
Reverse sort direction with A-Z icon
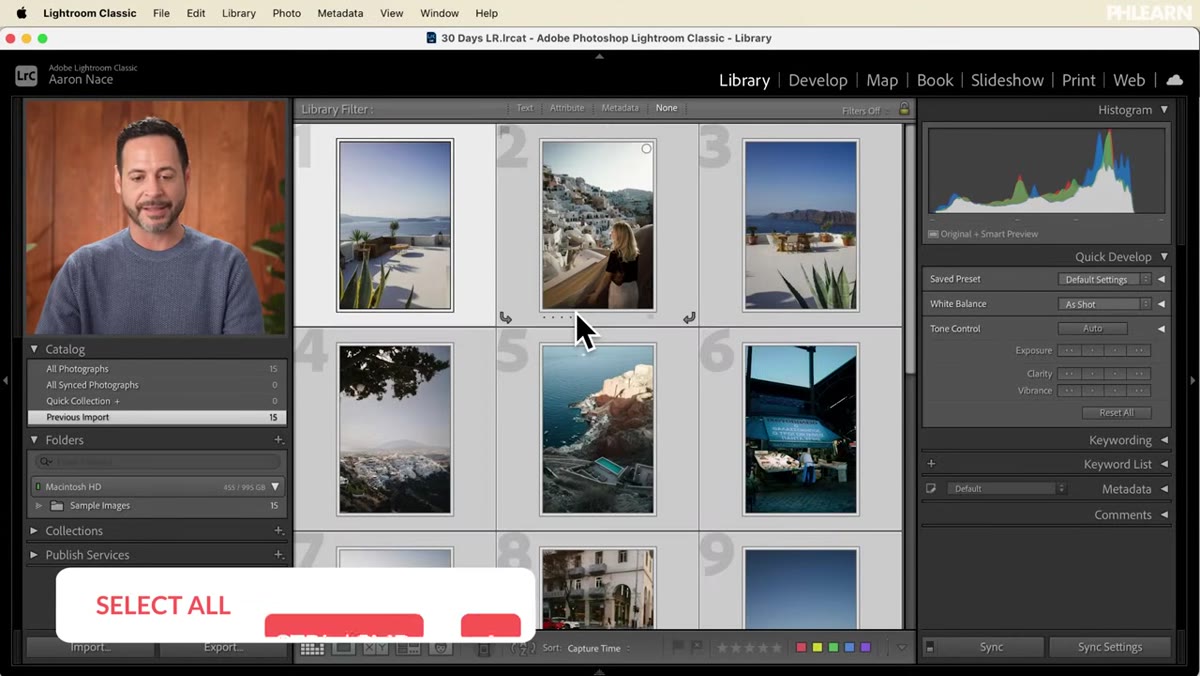click(x=523, y=648)
